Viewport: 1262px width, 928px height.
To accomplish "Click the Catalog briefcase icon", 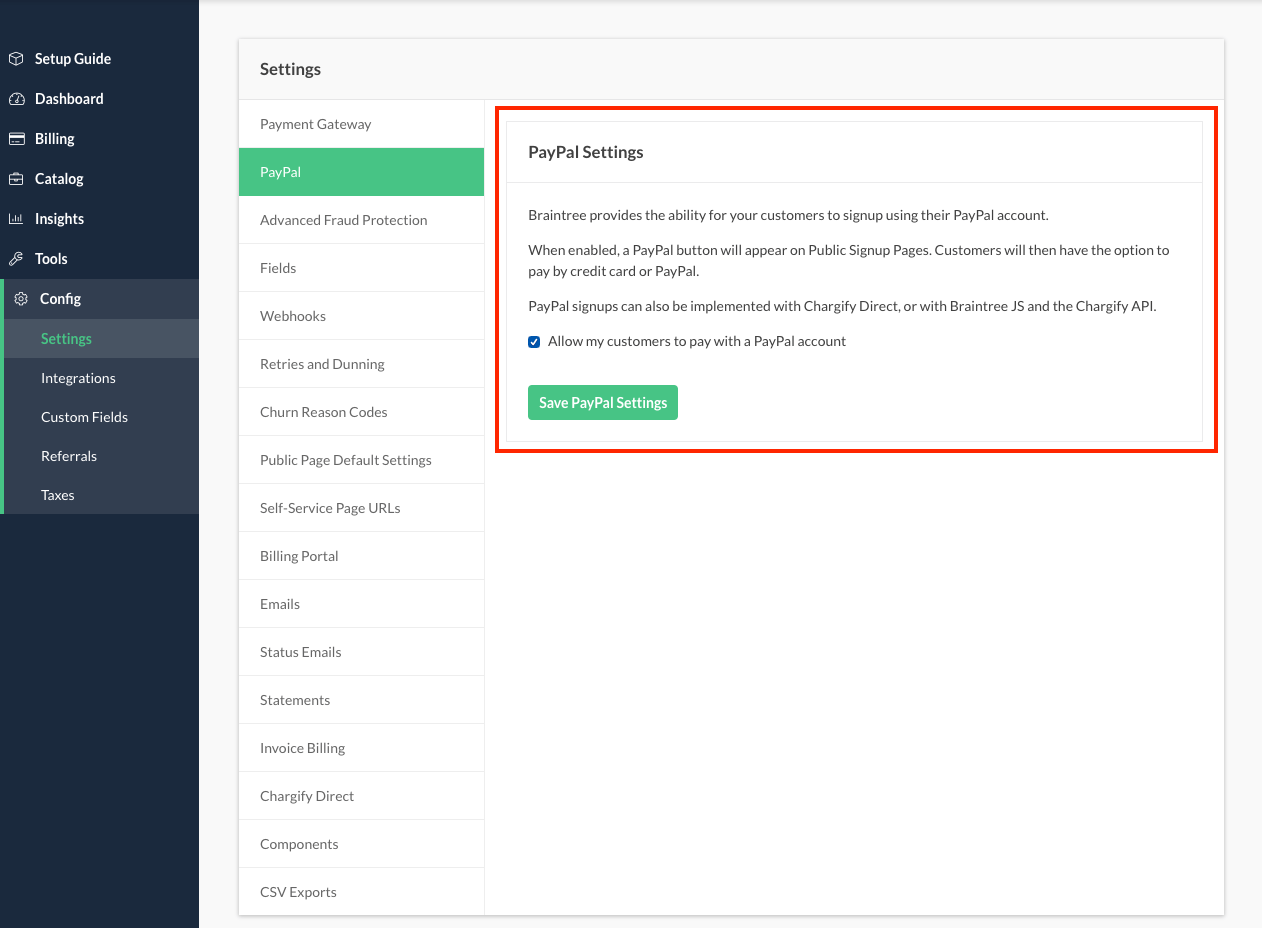I will (x=16, y=179).
